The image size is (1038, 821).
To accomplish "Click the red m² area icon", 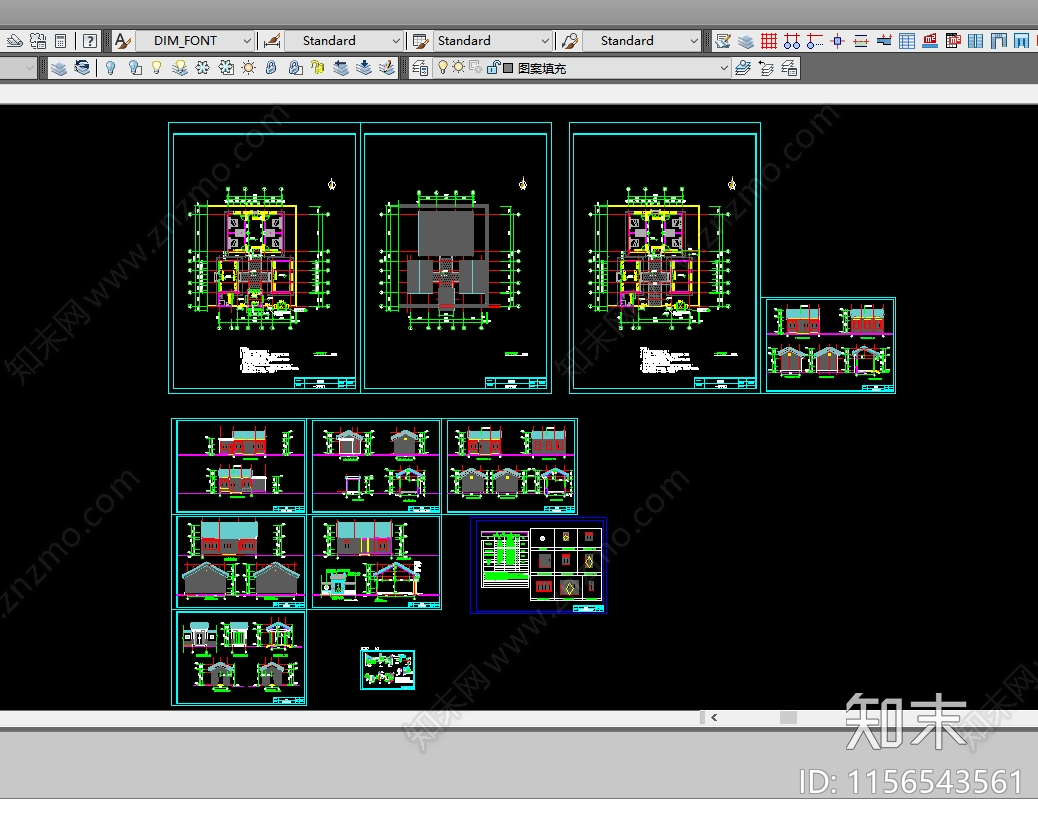I will pyautogui.click(x=930, y=41).
